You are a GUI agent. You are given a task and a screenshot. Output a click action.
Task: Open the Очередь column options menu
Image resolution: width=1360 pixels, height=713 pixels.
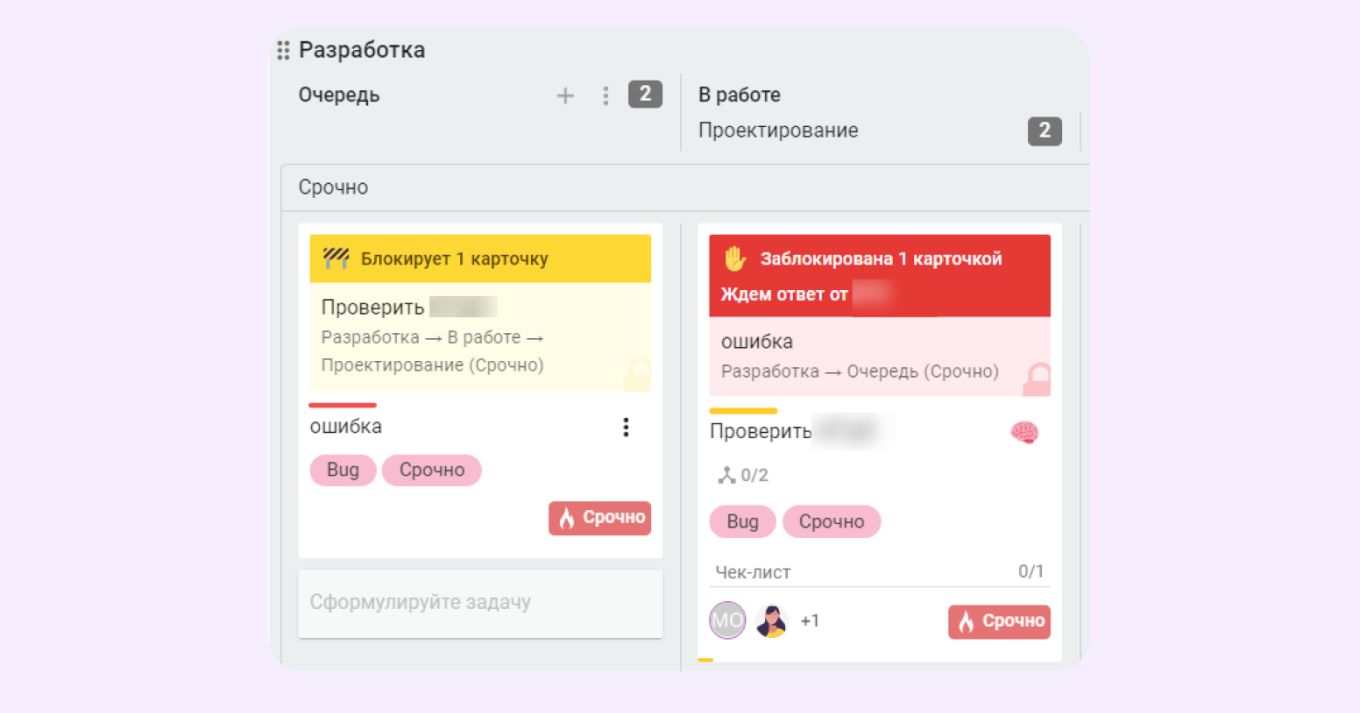(605, 94)
